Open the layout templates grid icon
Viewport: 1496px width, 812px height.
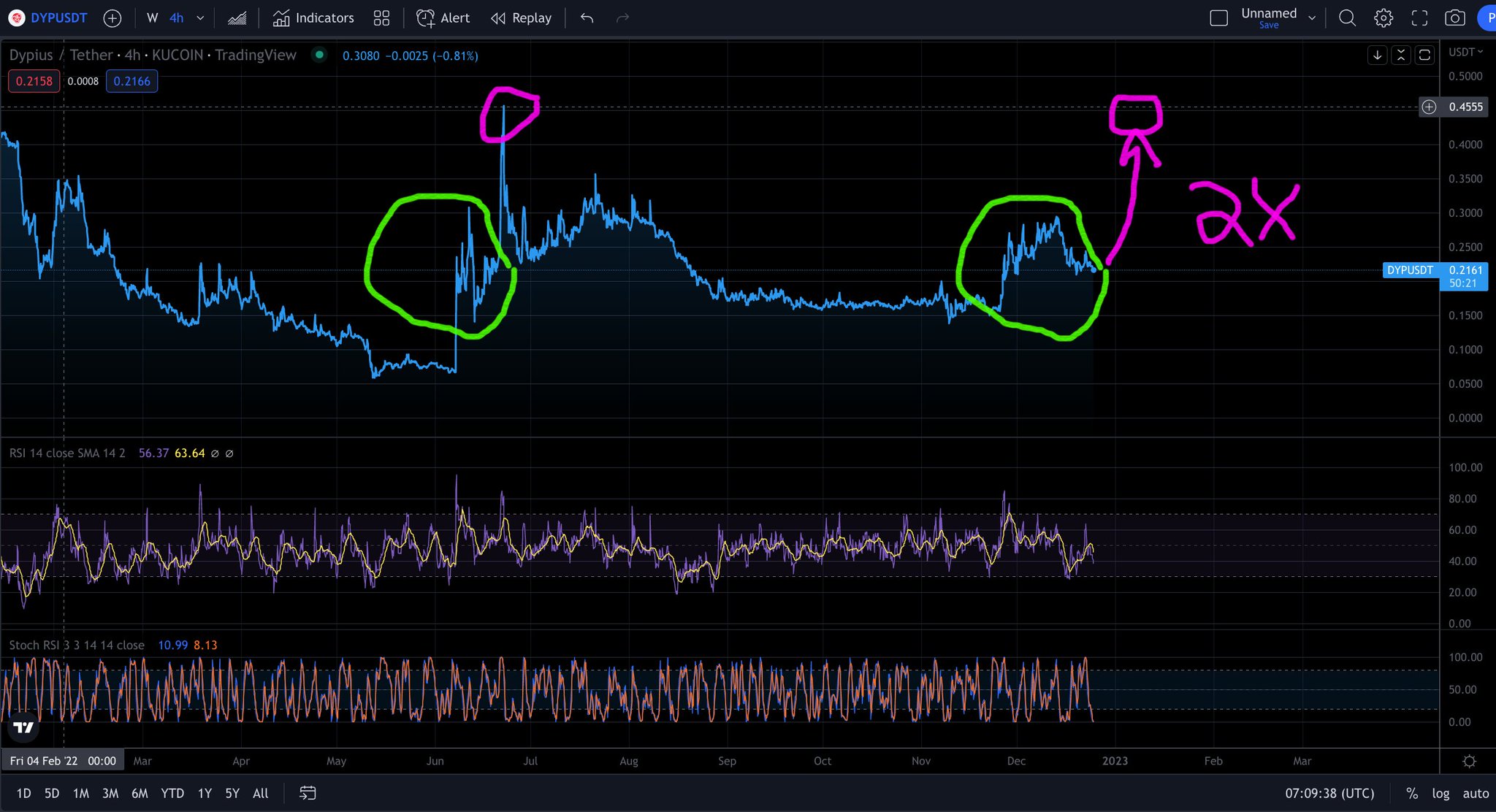381,18
